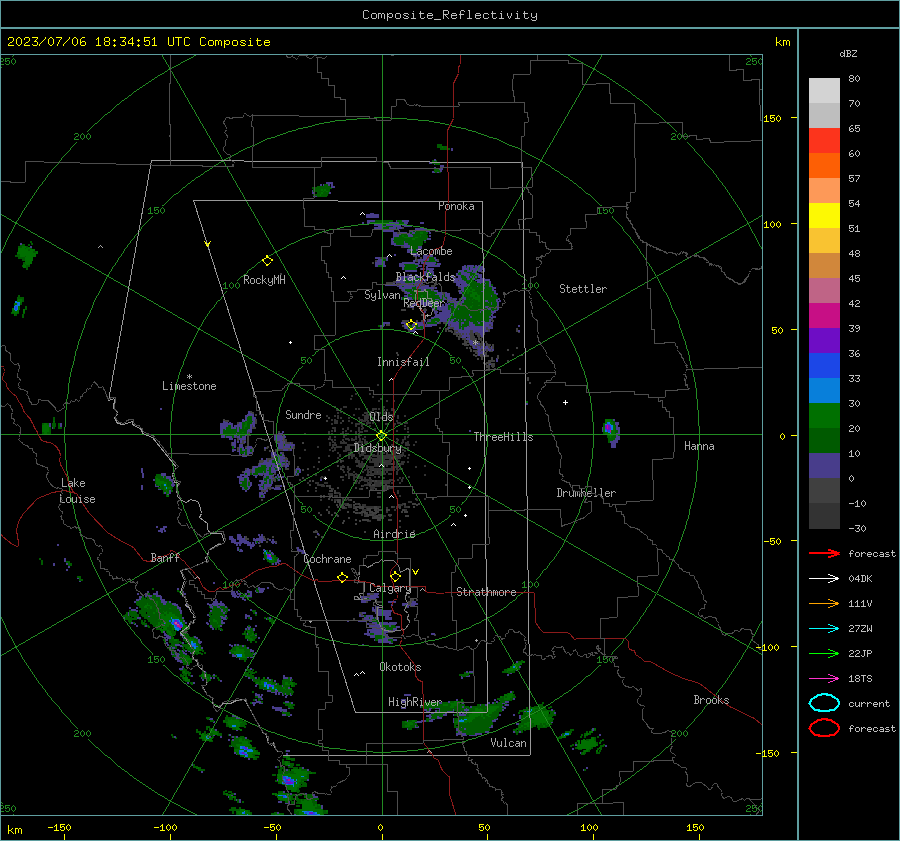Click the 80 dBZ color swatch

[x=824, y=91]
